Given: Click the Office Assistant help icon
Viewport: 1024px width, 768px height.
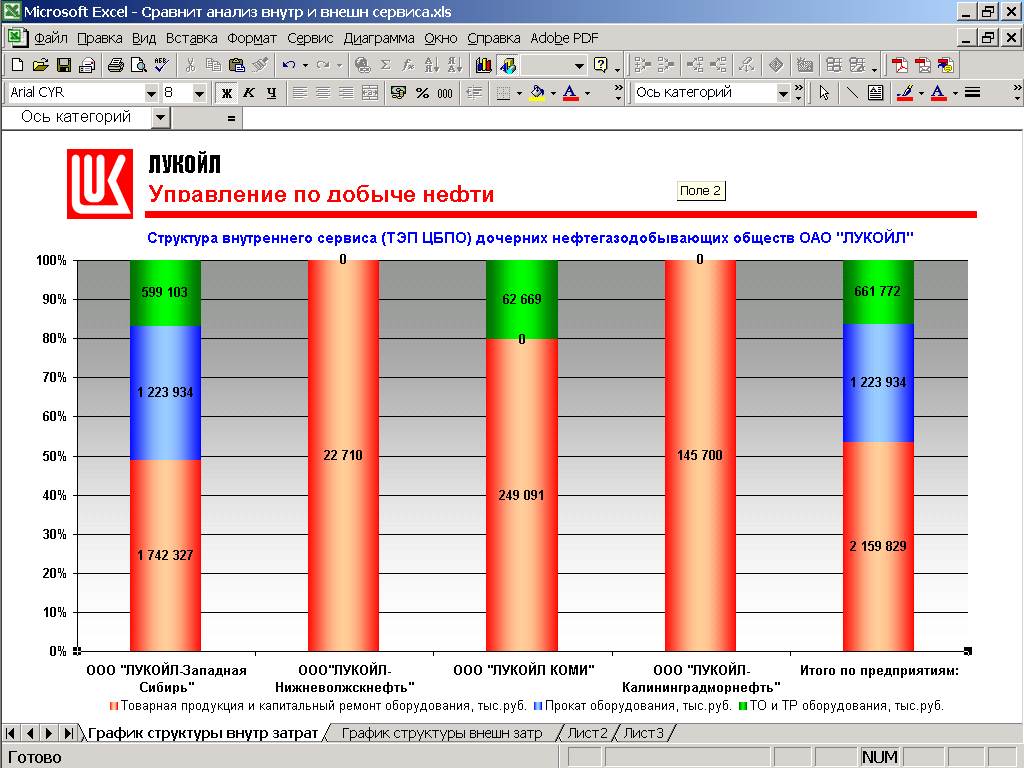Looking at the screenshot, I should click(x=601, y=65).
